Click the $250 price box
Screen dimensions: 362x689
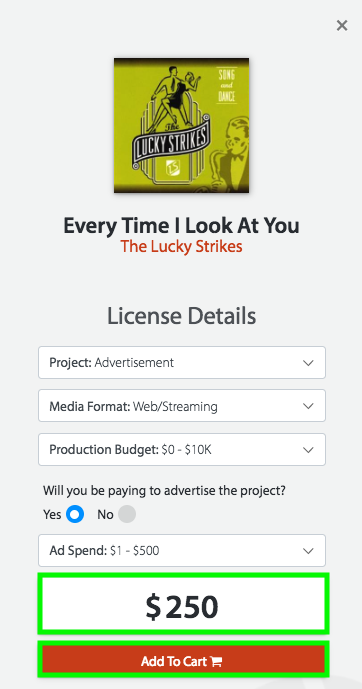click(182, 606)
